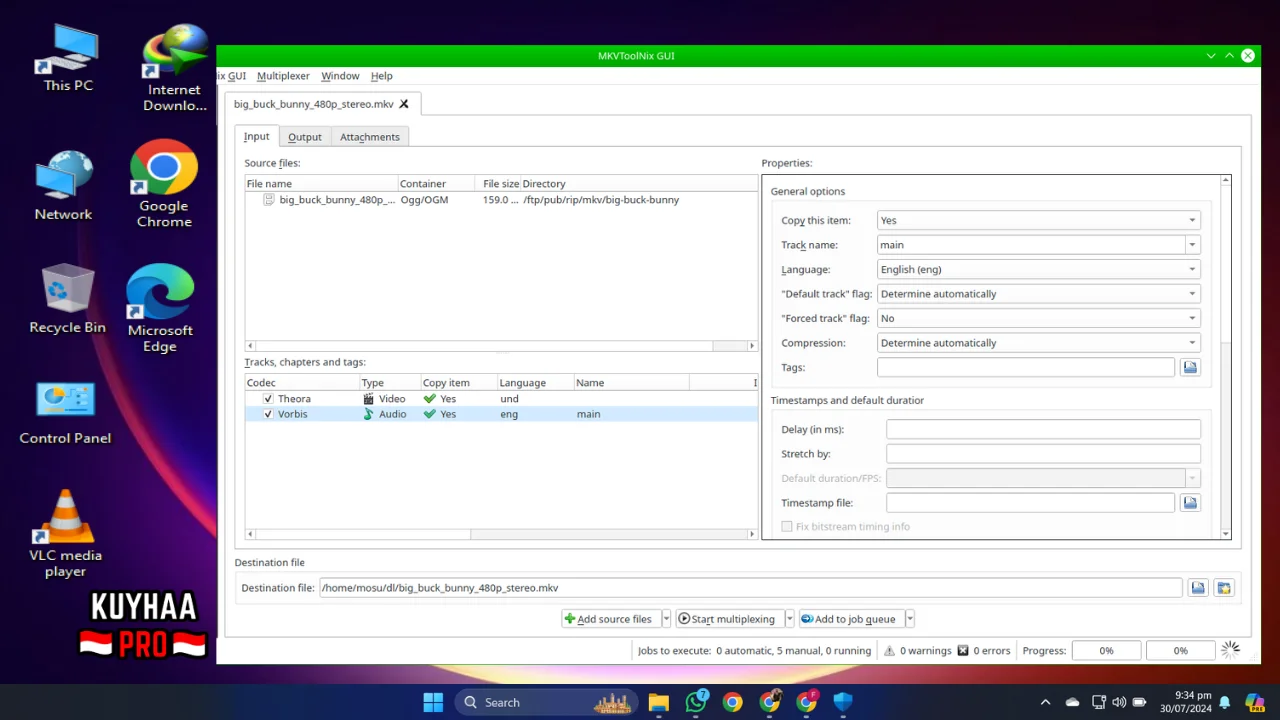The image size is (1280, 720).
Task: Click the browse destination file save icon
Action: 1198,588
